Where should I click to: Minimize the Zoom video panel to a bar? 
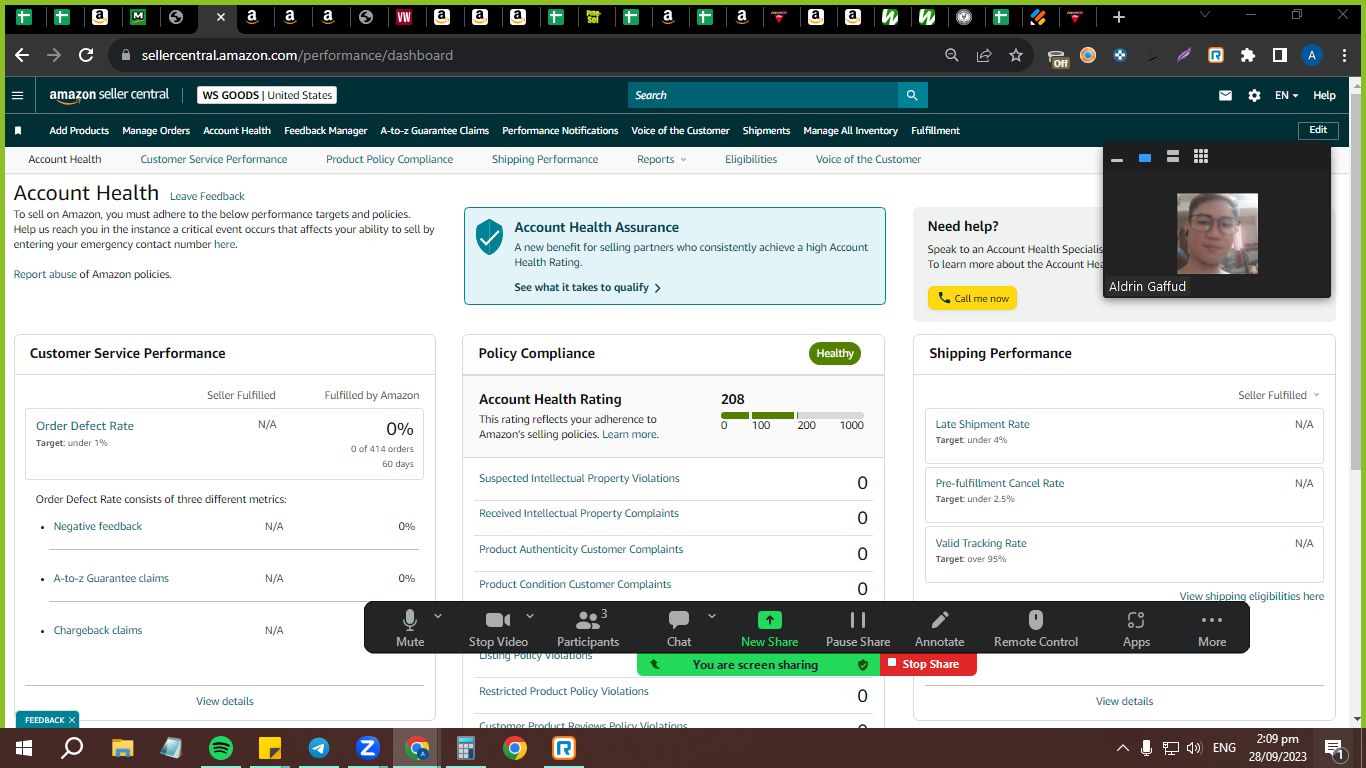1117,158
